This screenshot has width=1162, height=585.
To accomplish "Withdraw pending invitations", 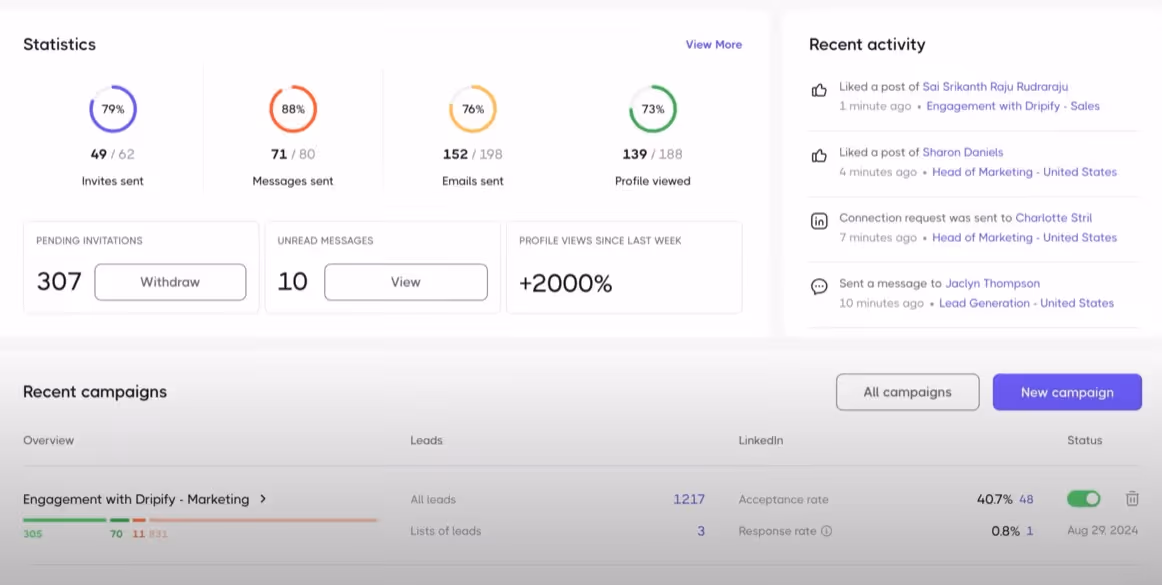I will [170, 282].
